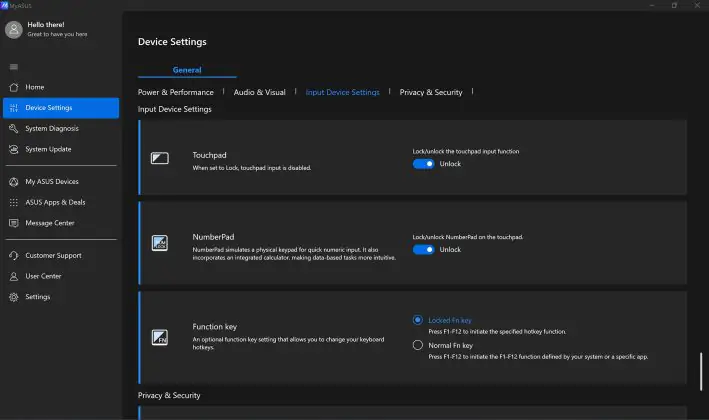Viewport: 709px width, 420px height.
Task: Click the Message Center icon
Action: [14, 223]
